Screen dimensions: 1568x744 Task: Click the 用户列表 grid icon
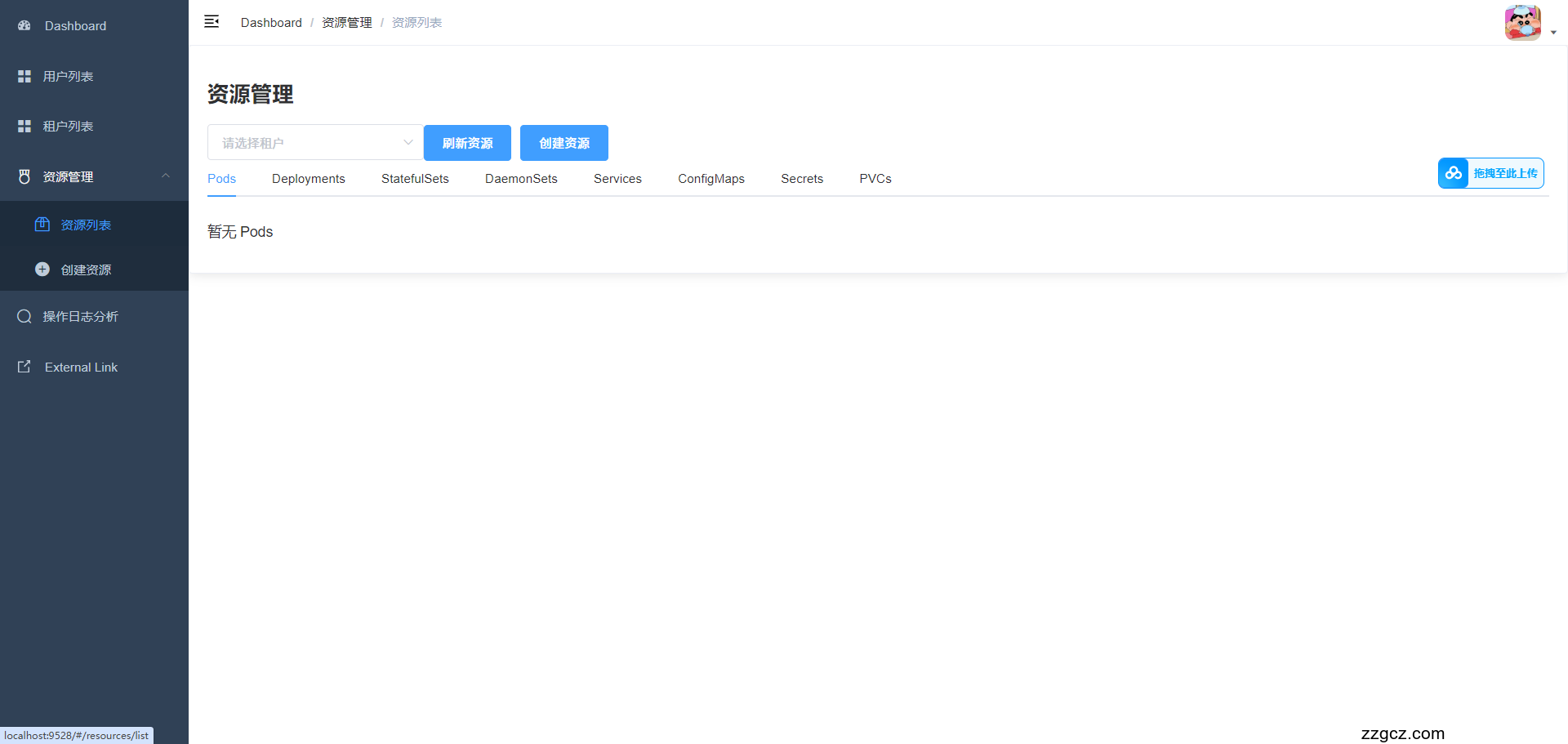point(23,75)
